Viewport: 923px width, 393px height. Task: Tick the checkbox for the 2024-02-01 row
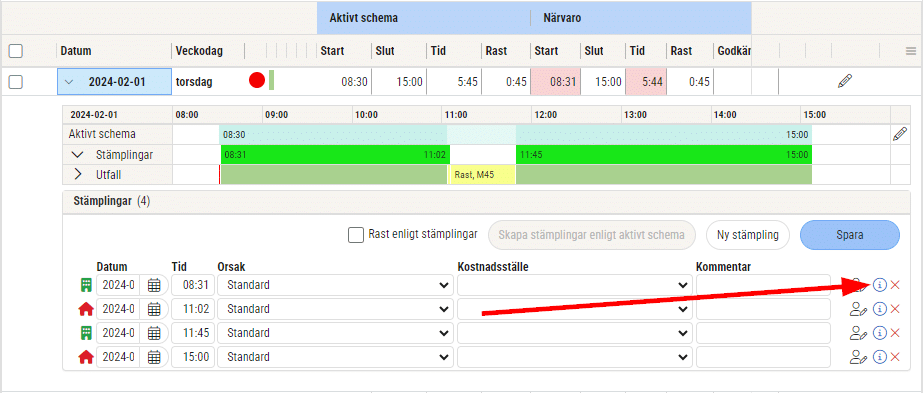(x=16, y=81)
